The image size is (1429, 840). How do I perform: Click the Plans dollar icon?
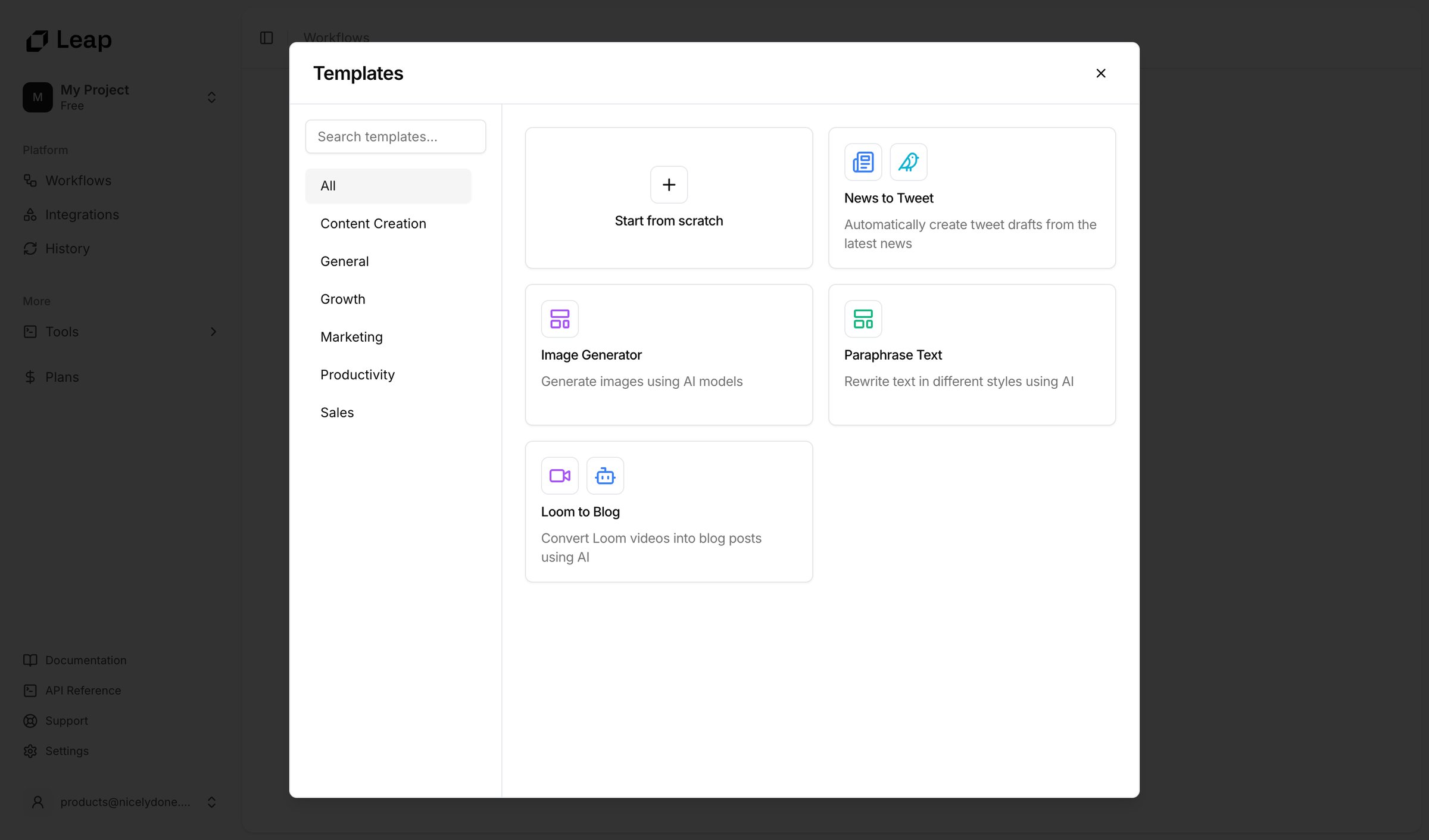pos(30,377)
